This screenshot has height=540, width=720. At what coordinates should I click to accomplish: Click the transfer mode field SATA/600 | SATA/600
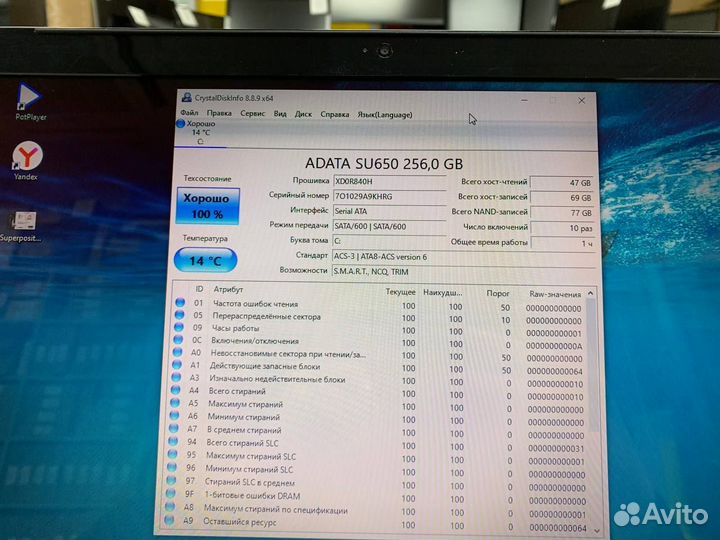[x=389, y=226]
